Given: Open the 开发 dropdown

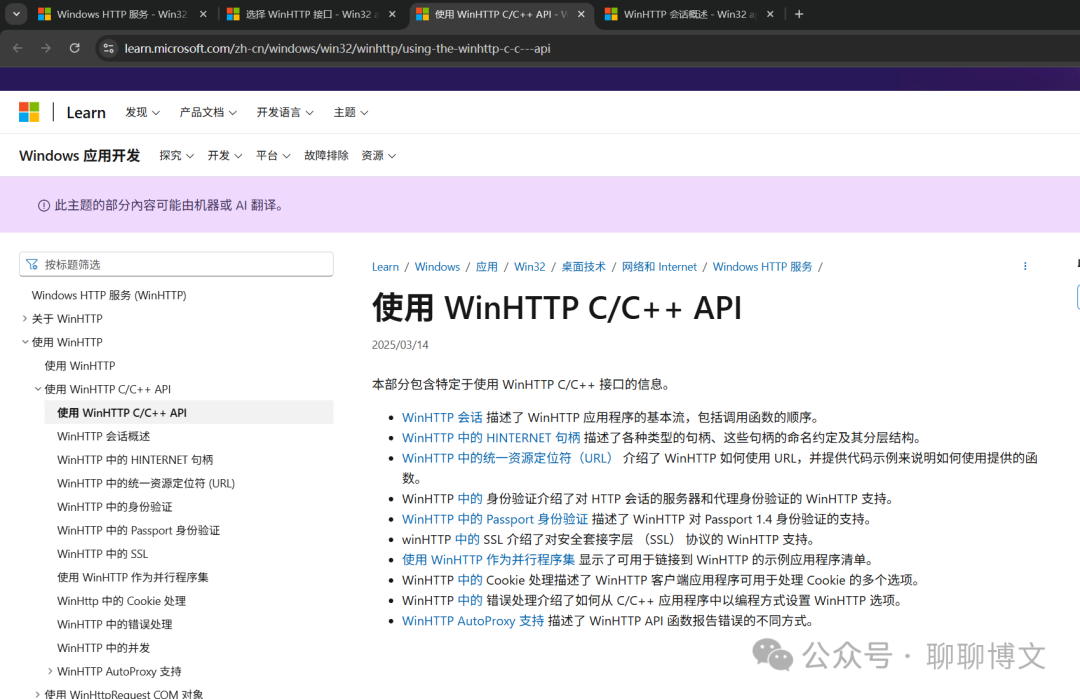Looking at the screenshot, I should [x=225, y=156].
